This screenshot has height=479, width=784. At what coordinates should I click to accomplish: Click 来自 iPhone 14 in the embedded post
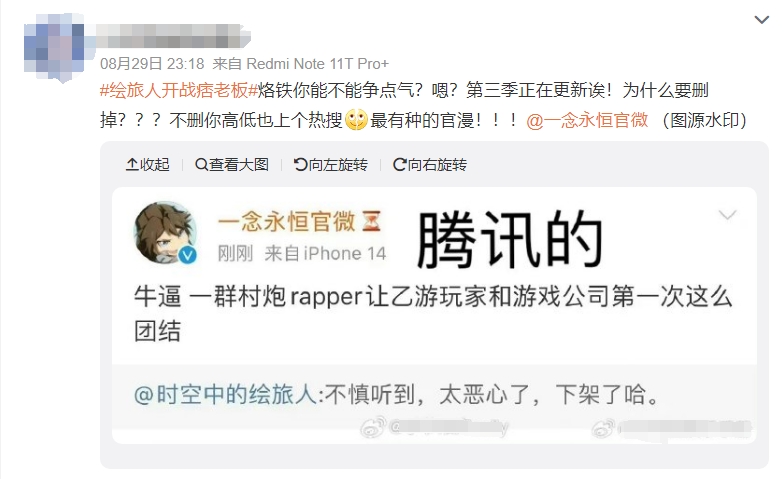[x=325, y=254]
